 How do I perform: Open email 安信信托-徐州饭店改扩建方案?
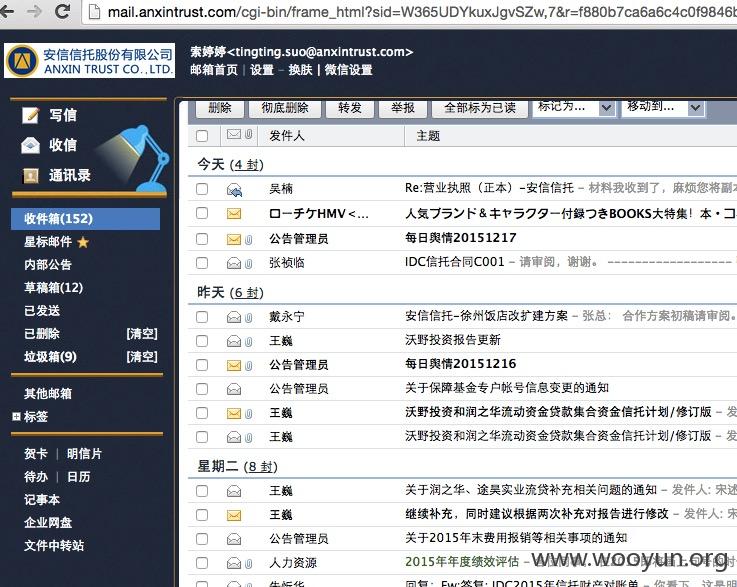pyautogui.click(x=486, y=316)
